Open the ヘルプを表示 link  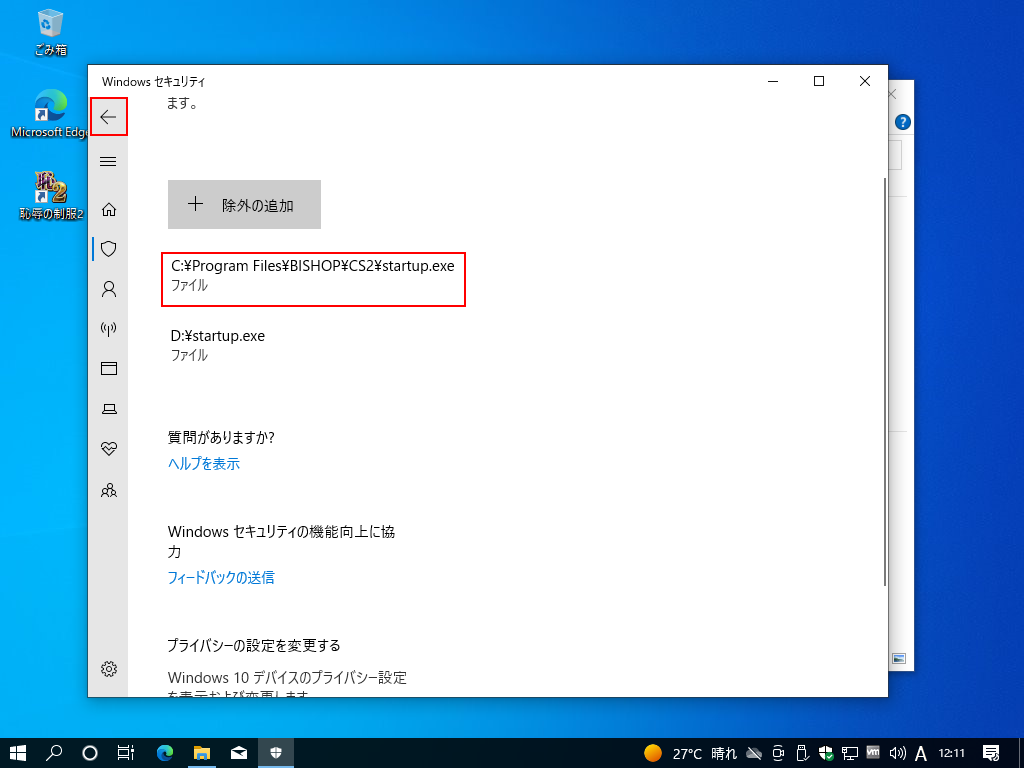(204, 464)
